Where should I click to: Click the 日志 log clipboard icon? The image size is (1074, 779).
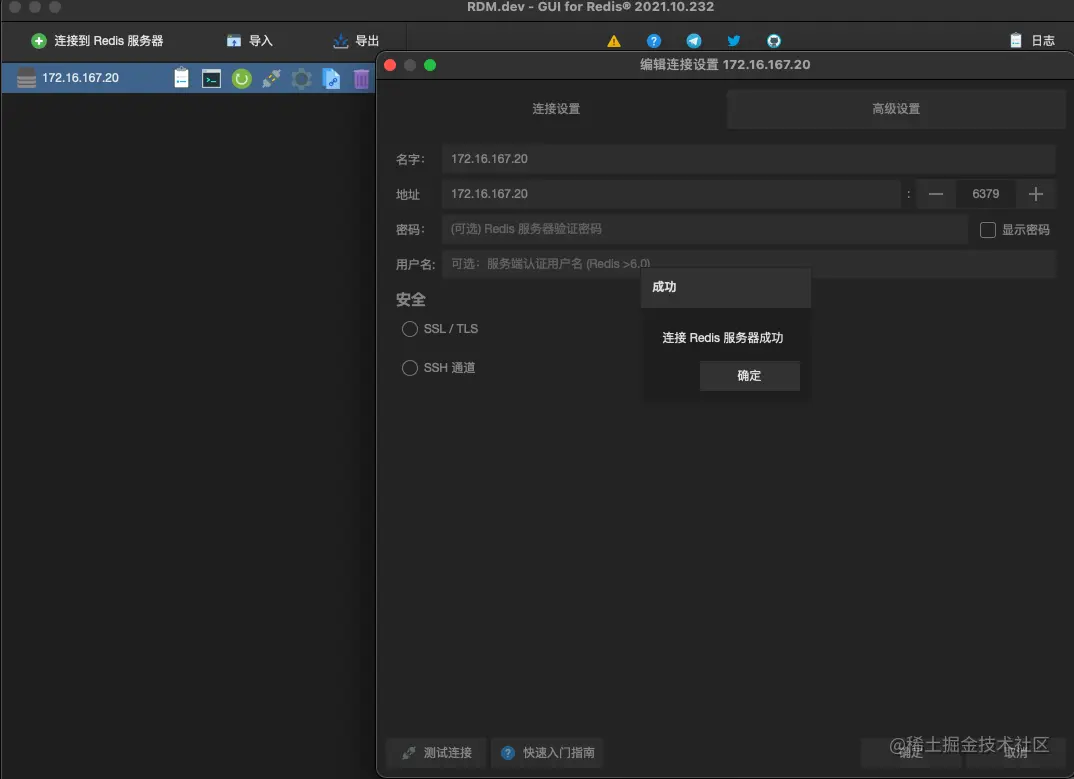click(1016, 41)
